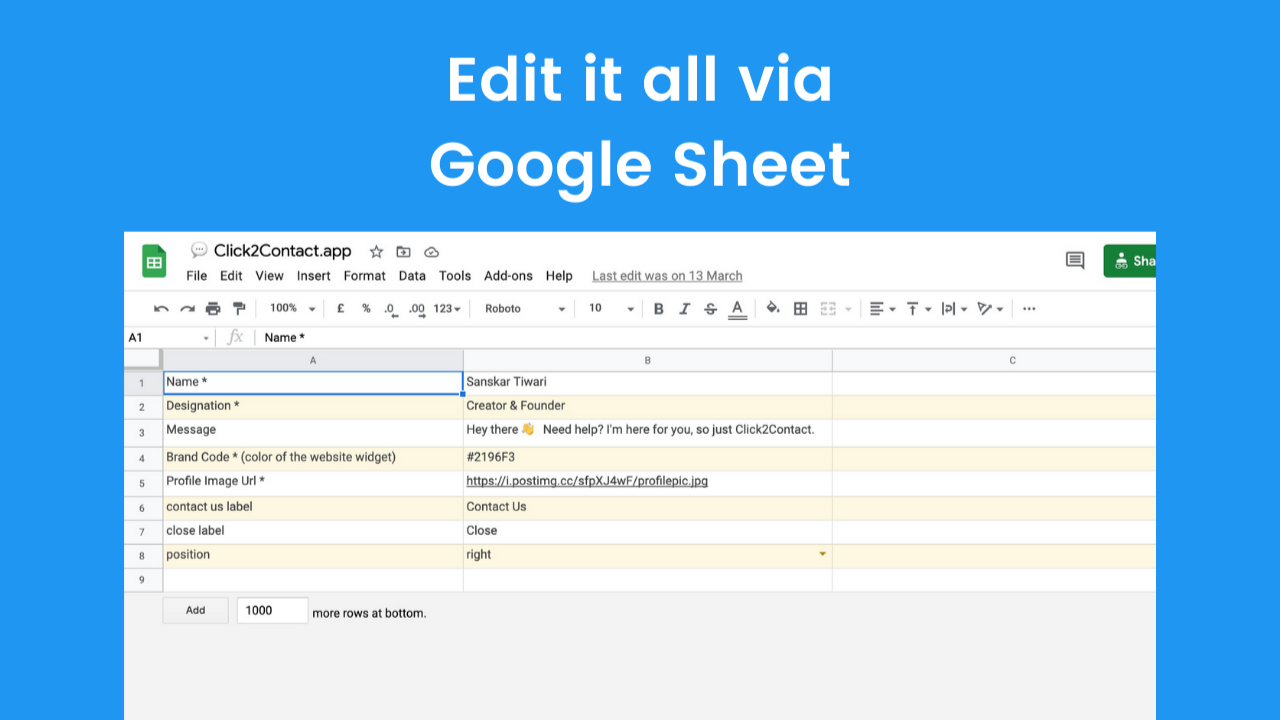
Task: Print the spreadsheet
Action: 213,309
